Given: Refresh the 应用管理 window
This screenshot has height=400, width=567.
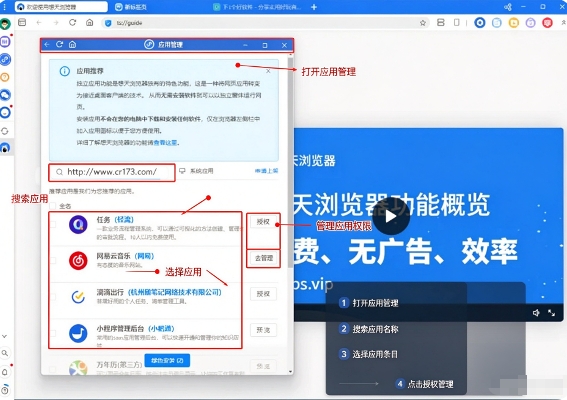Looking at the screenshot, I should click(x=60, y=44).
